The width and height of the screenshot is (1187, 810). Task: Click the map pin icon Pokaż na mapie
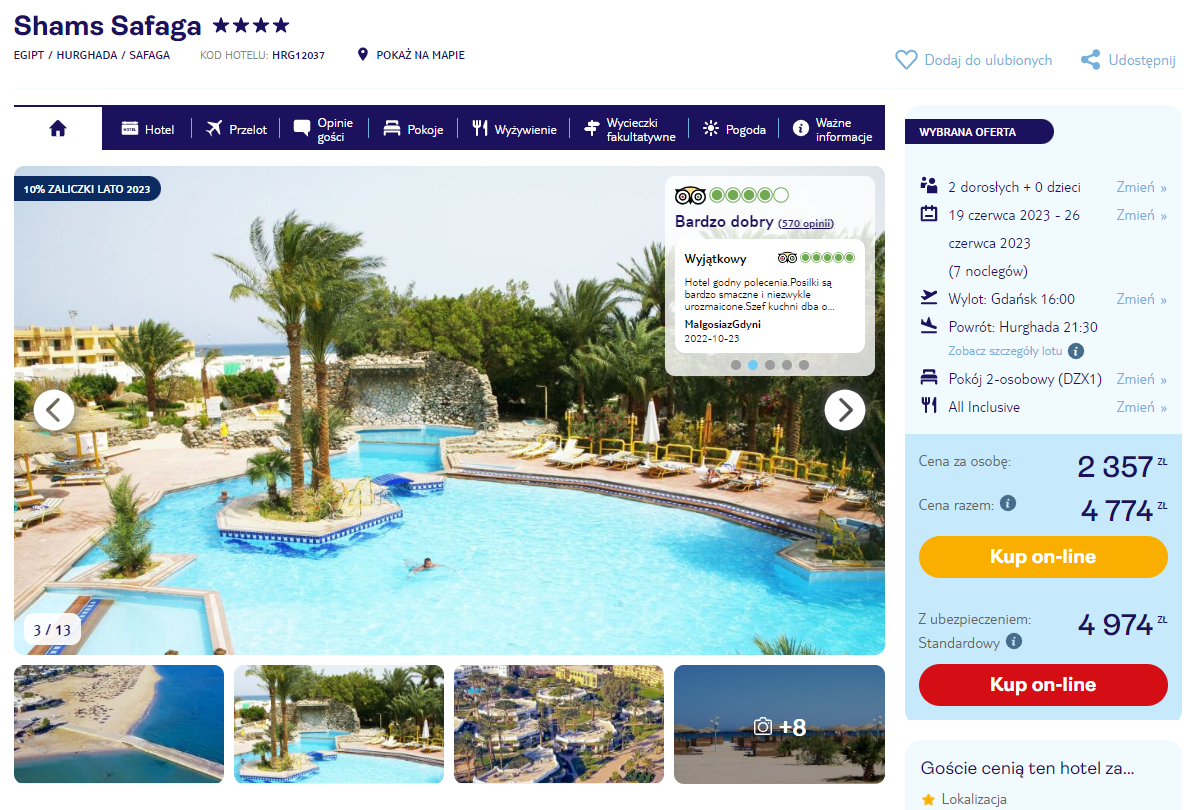coord(363,55)
